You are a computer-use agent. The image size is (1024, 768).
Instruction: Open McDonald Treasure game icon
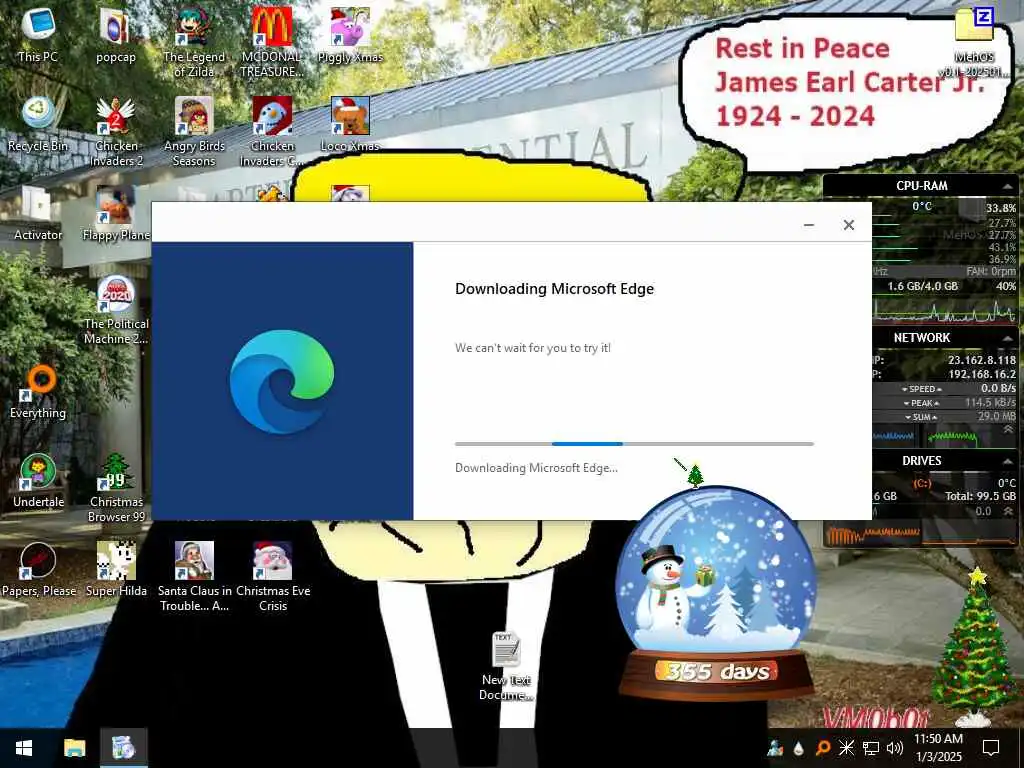(x=272, y=42)
